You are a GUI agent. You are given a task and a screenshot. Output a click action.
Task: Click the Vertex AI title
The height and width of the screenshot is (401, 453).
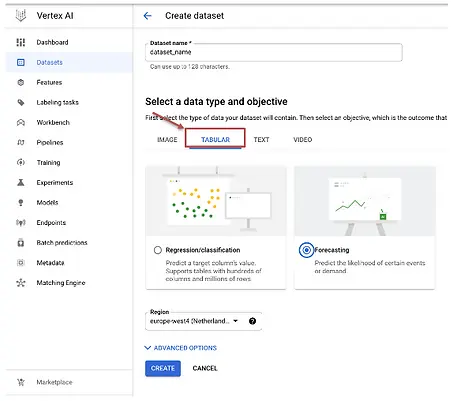55,16
